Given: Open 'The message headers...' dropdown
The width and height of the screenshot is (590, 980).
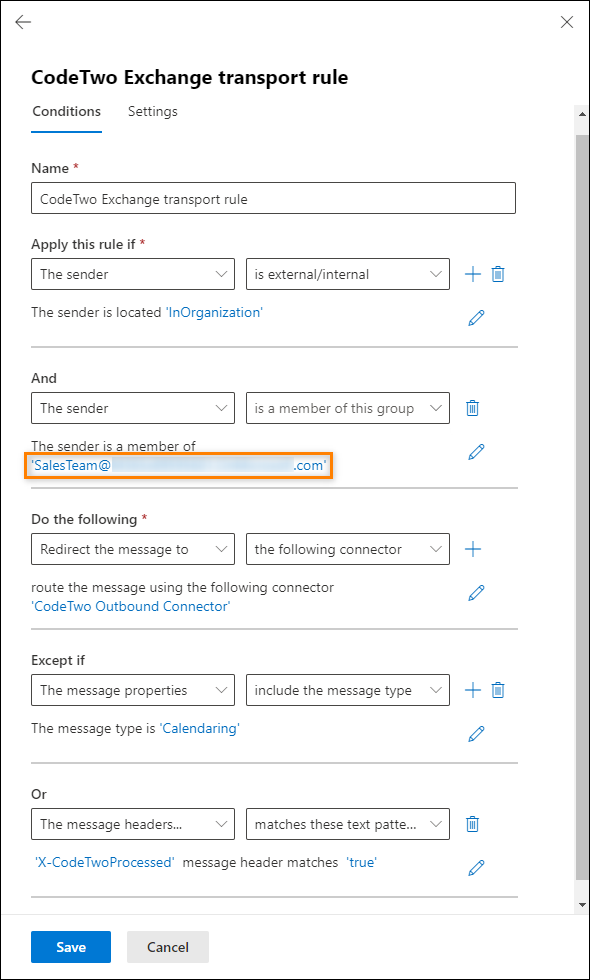Looking at the screenshot, I should [x=133, y=824].
